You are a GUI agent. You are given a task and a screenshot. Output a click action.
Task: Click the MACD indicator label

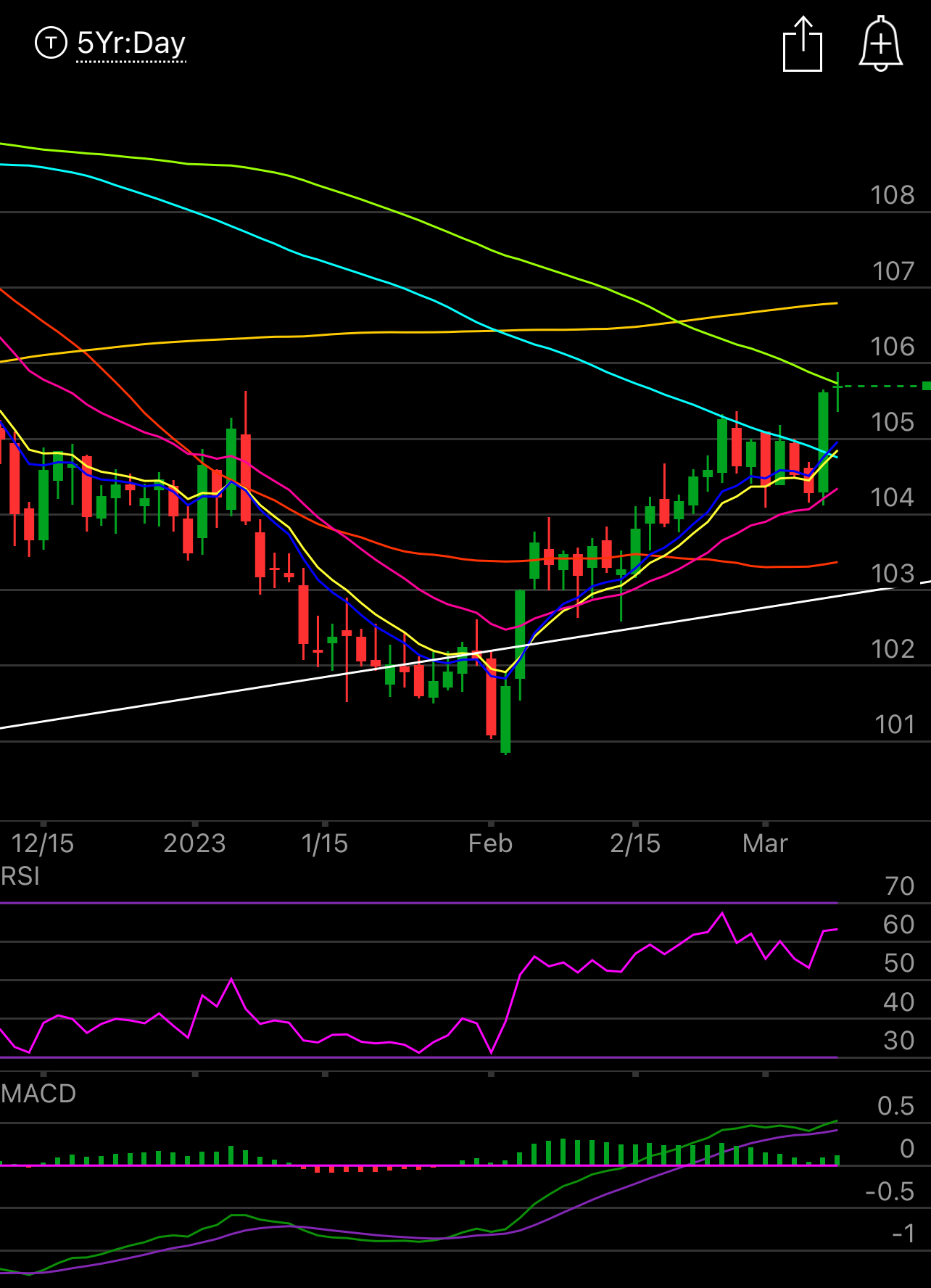(x=38, y=1094)
